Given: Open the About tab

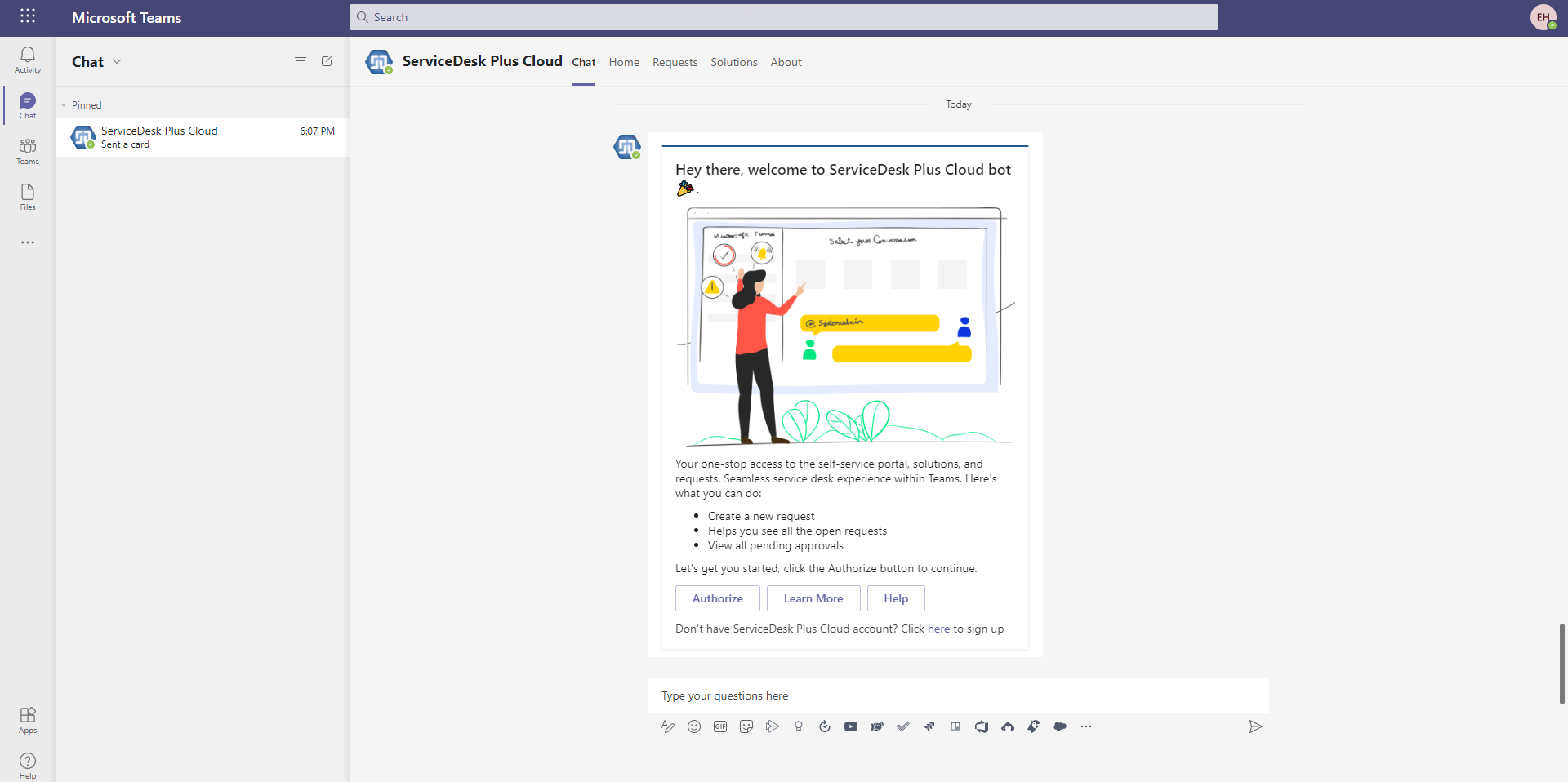Looking at the screenshot, I should pyautogui.click(x=786, y=62).
